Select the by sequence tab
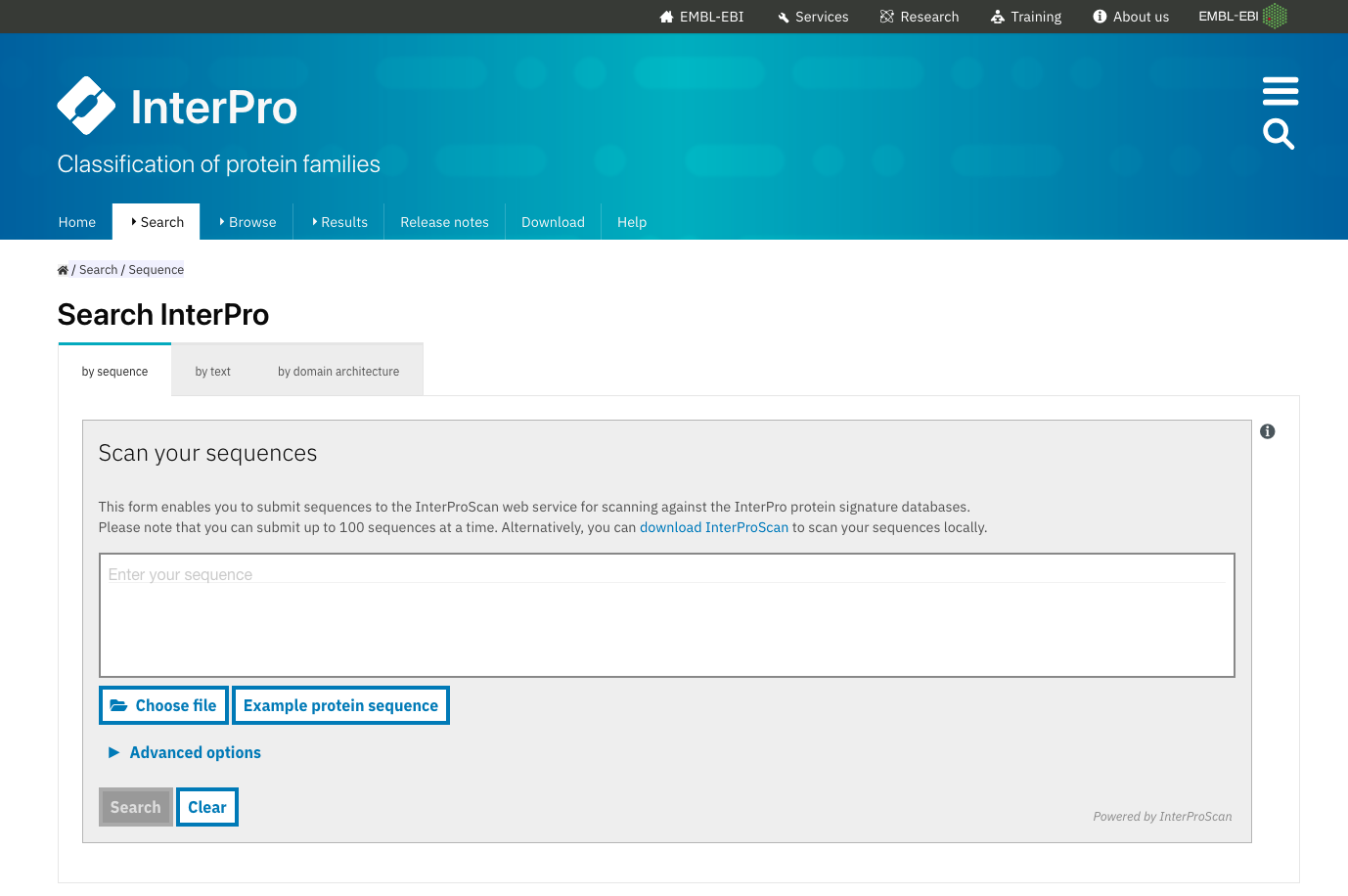Viewport: 1348px width, 896px height. pyautogui.click(x=114, y=372)
